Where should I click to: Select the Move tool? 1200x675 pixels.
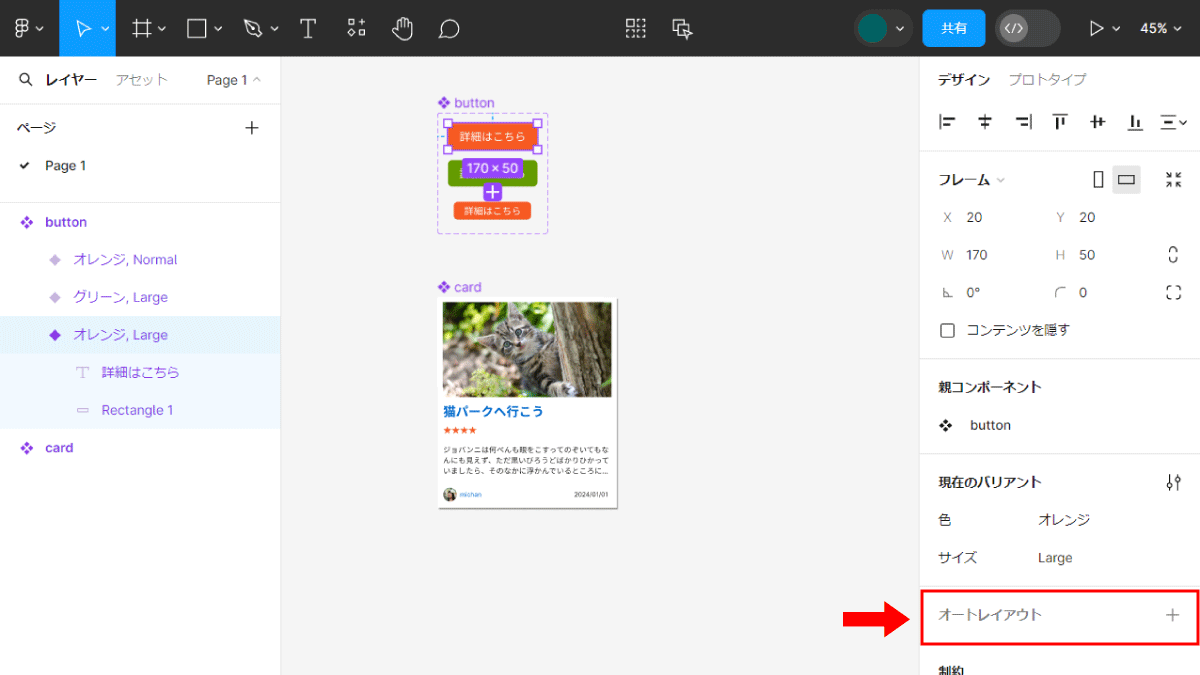tap(82, 28)
